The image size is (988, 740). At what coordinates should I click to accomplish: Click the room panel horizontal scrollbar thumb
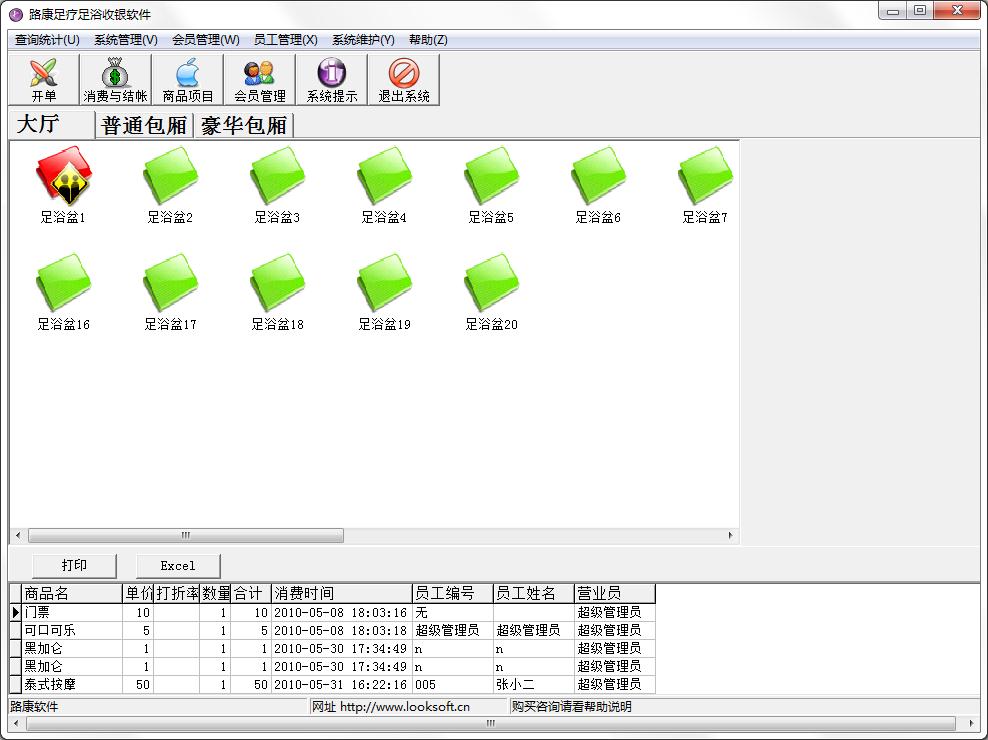186,536
